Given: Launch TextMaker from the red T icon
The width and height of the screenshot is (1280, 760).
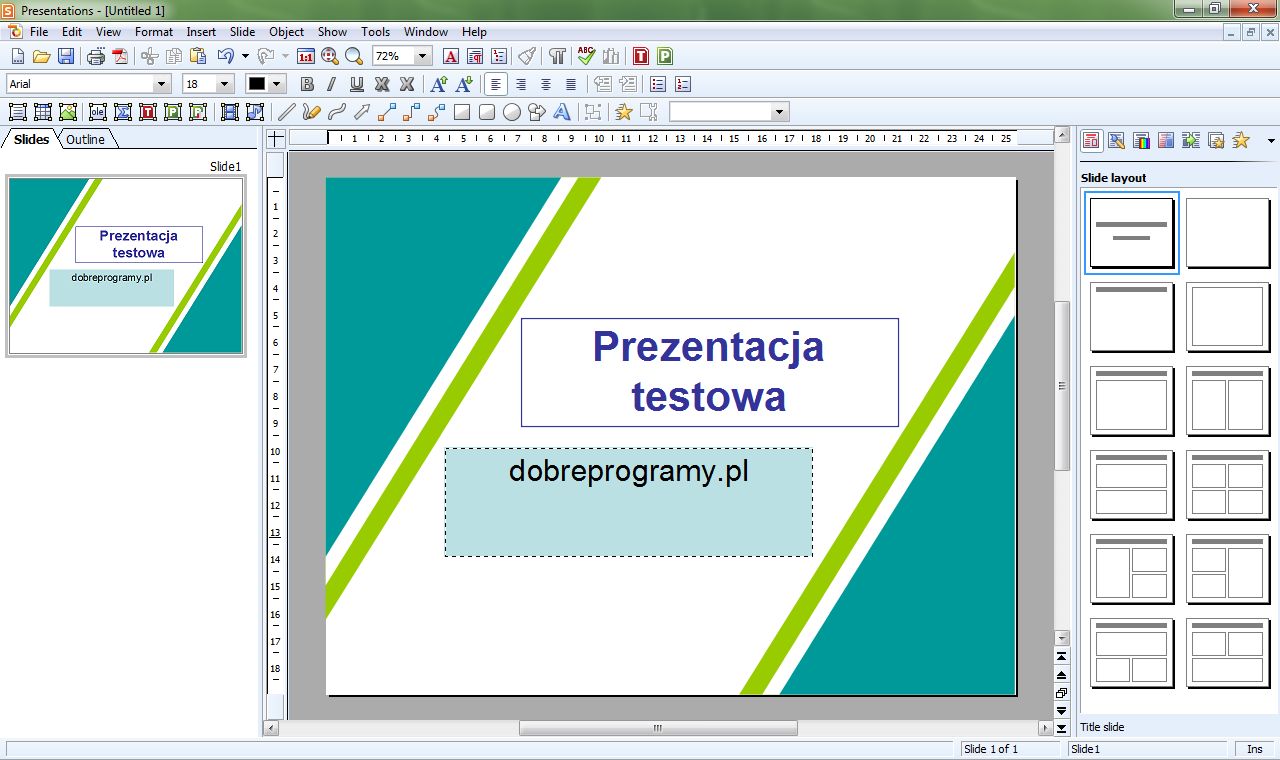Looking at the screenshot, I should pyautogui.click(x=641, y=56).
